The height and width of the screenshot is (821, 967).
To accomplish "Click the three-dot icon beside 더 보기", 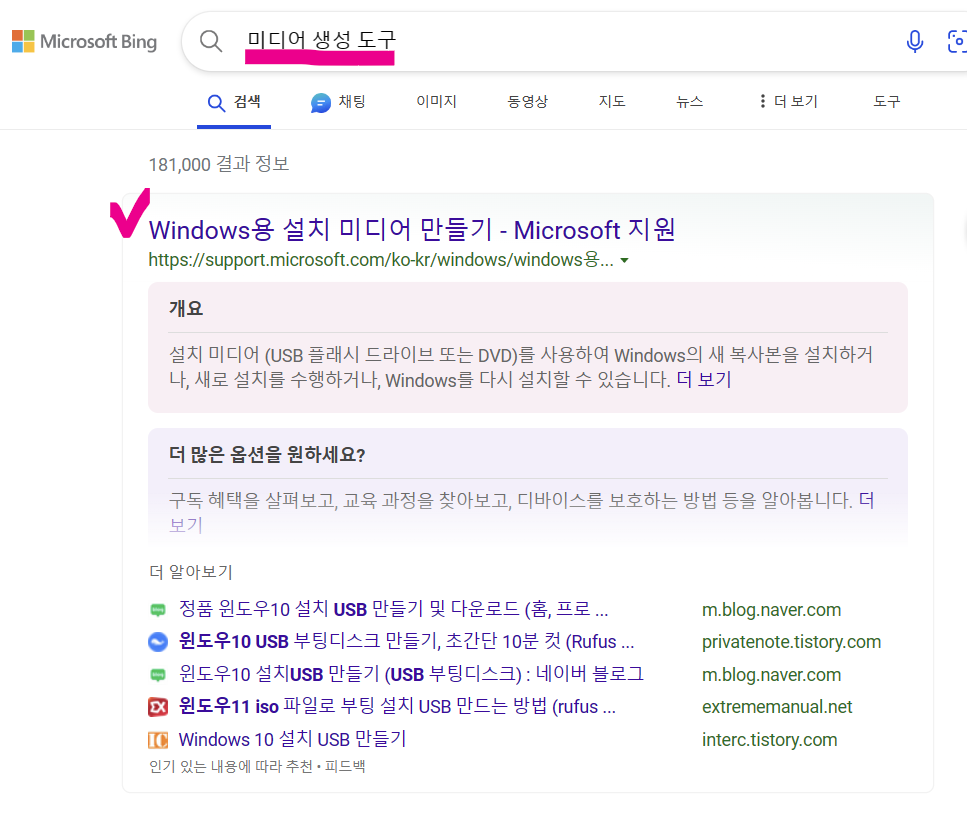I will [763, 101].
